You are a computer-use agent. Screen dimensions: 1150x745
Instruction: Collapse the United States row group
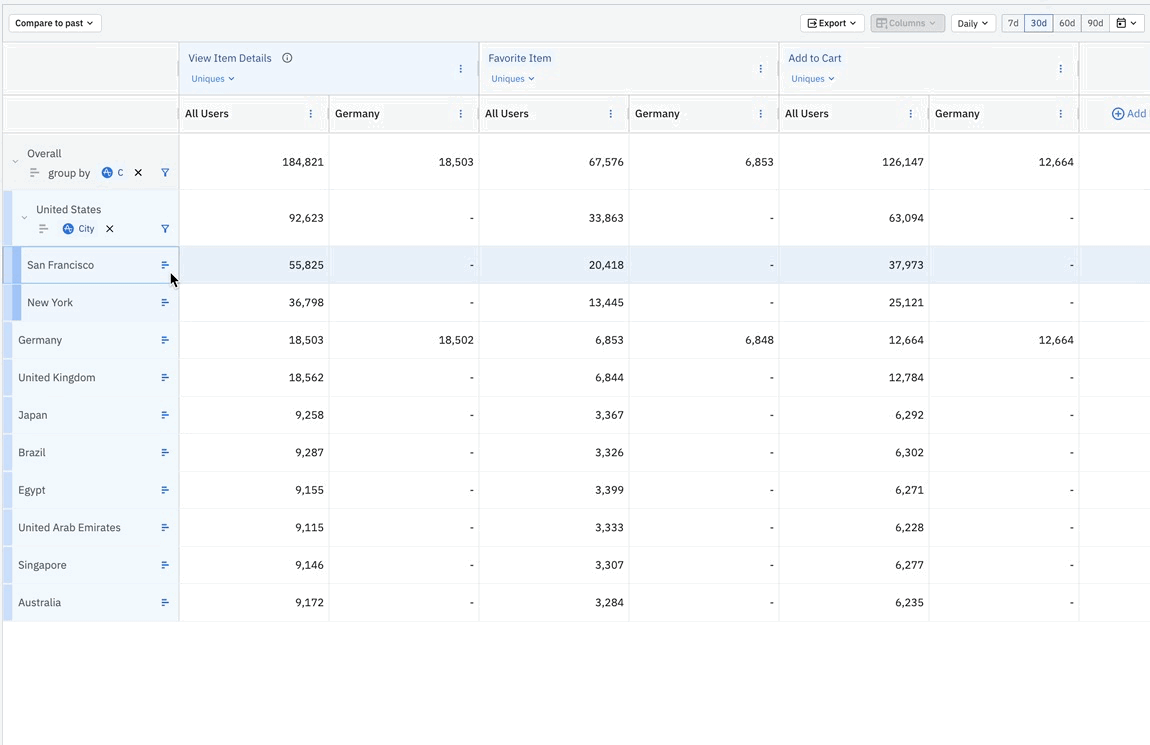click(25, 218)
